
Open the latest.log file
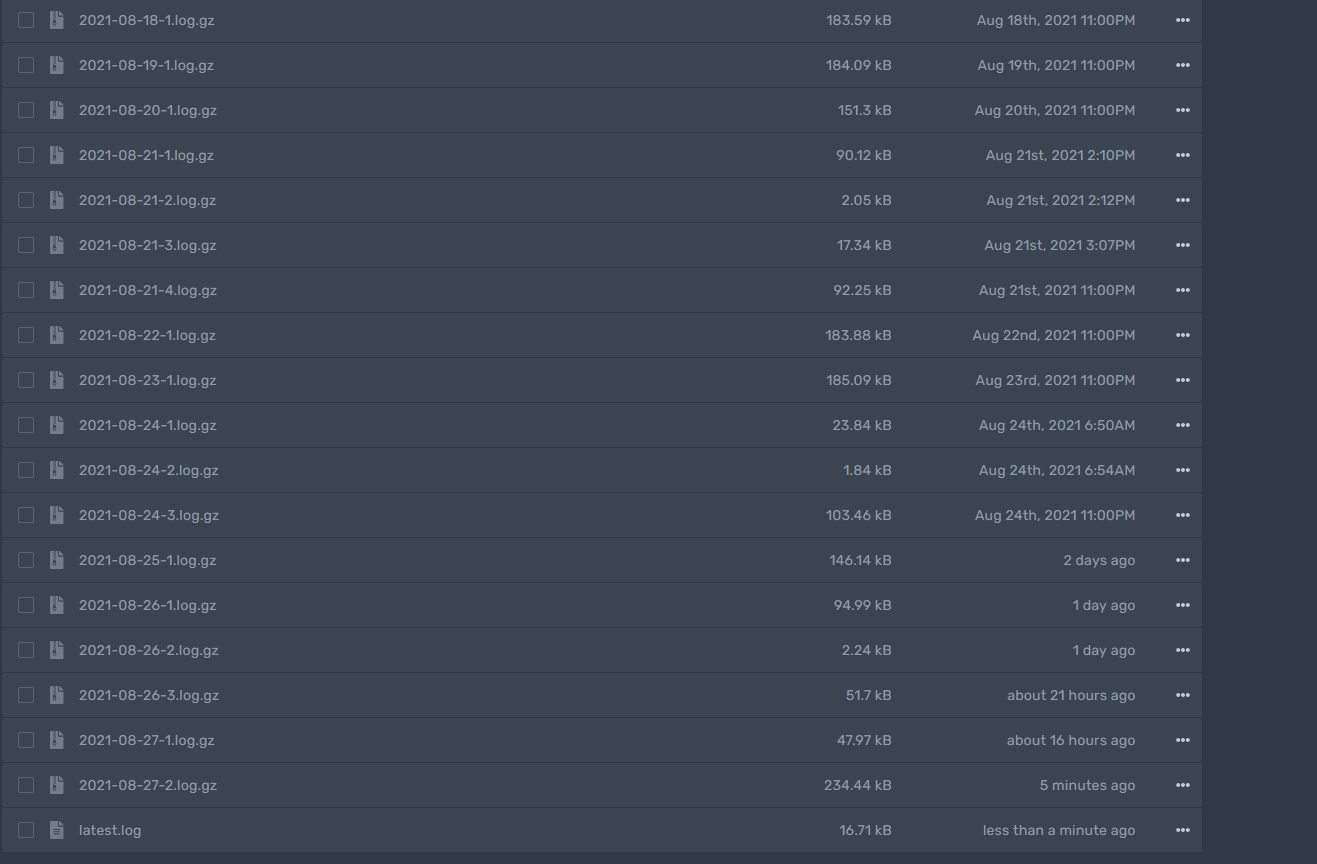[110, 829]
